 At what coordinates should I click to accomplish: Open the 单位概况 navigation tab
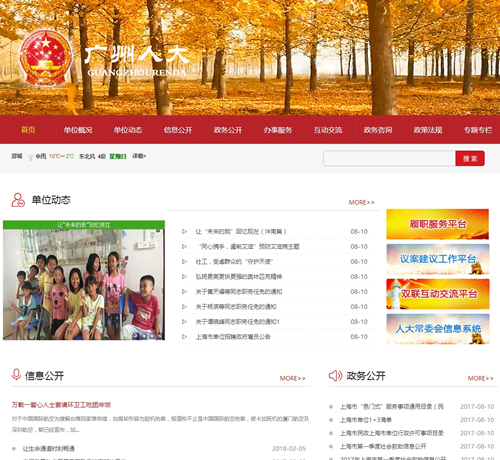pyautogui.click(x=78, y=130)
